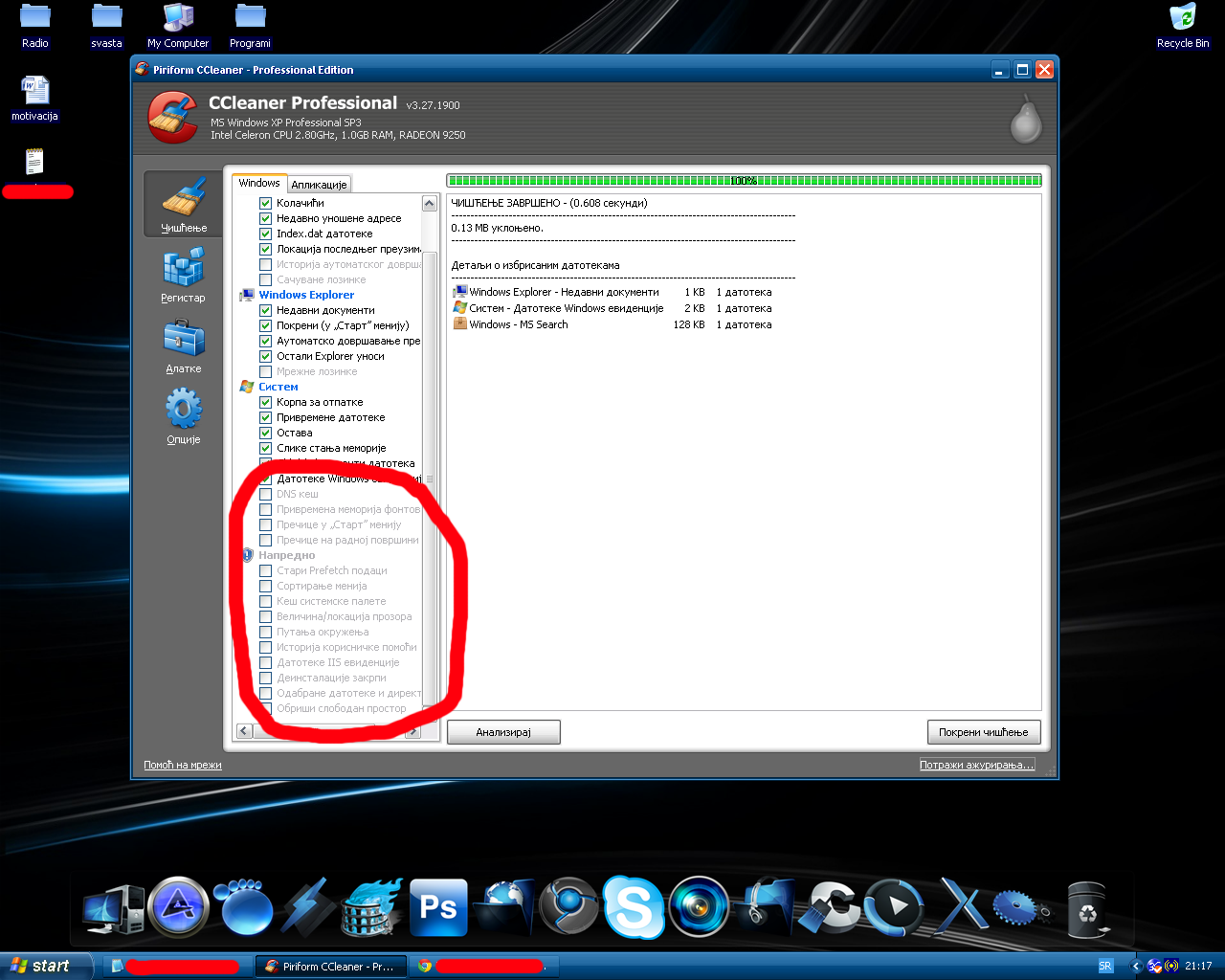Click the Покрени чишћење button

[x=983, y=732]
